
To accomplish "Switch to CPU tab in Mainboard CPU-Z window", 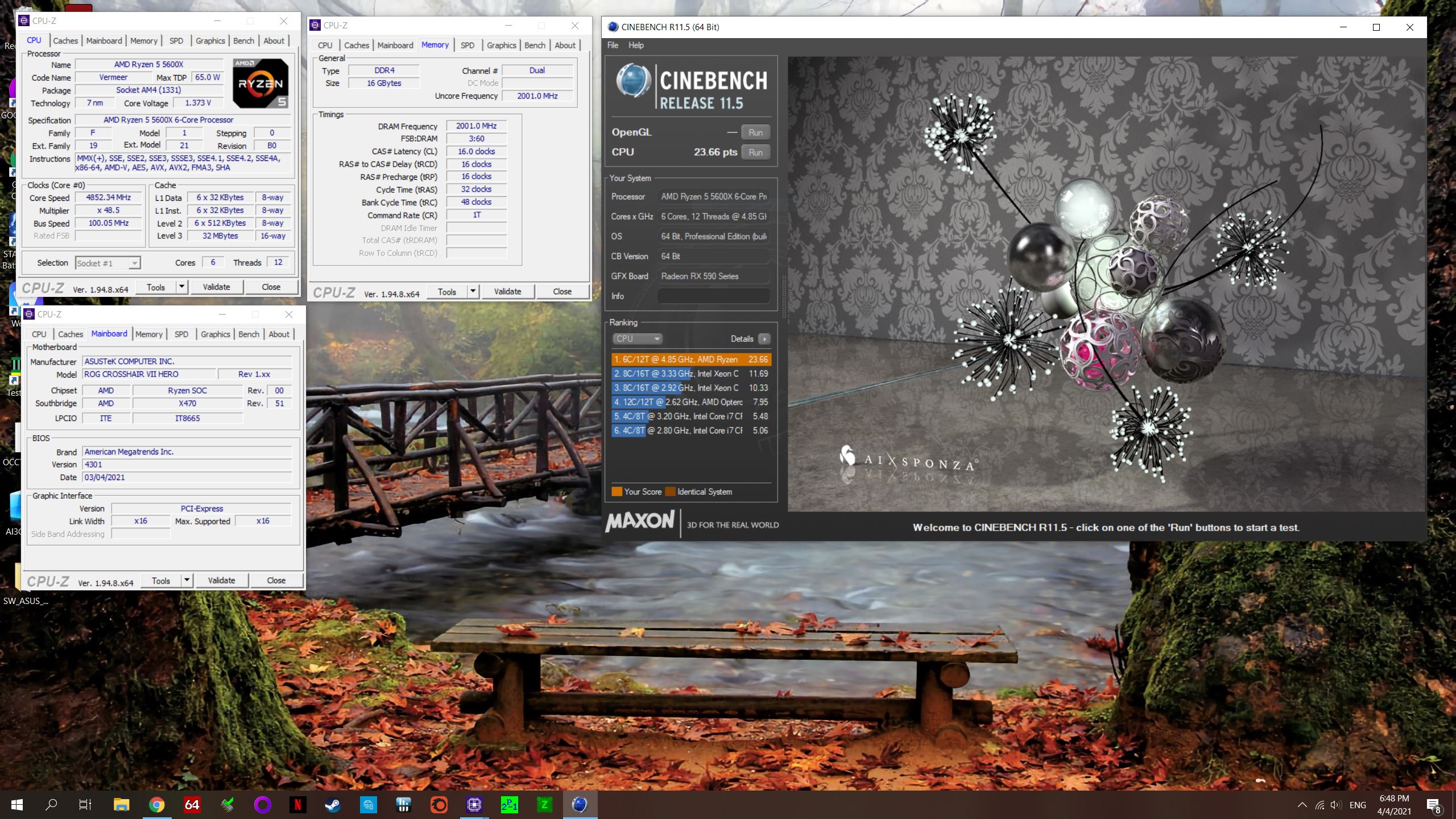I will (39, 334).
